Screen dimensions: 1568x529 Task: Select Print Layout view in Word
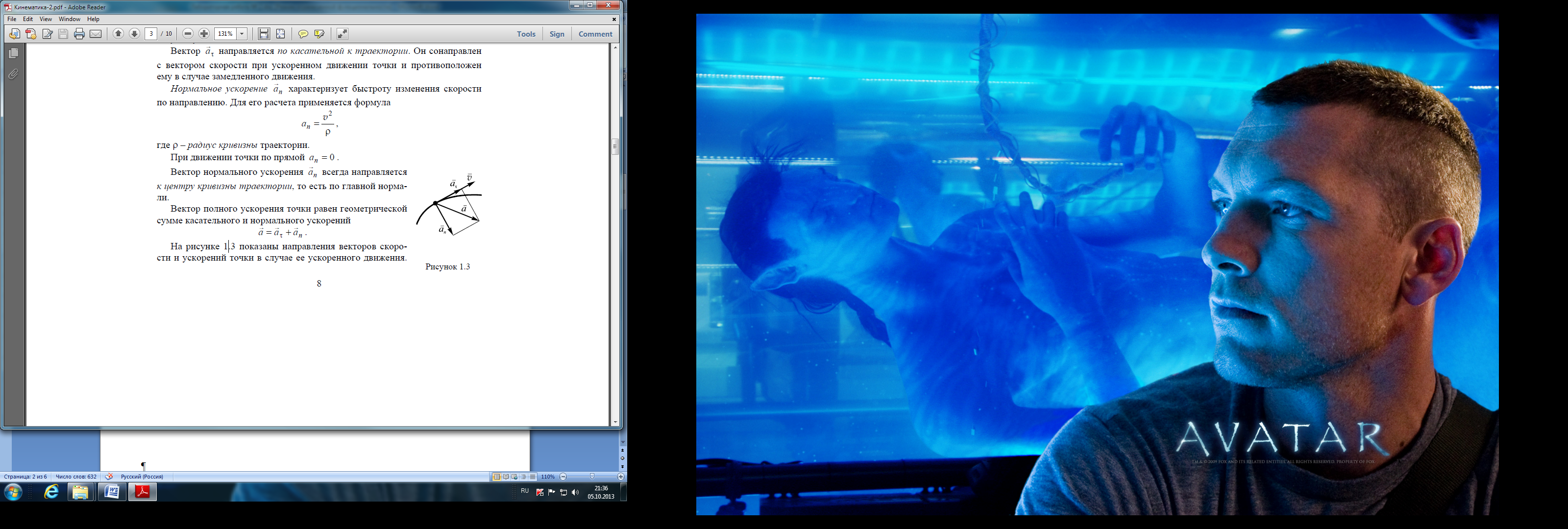[497, 477]
